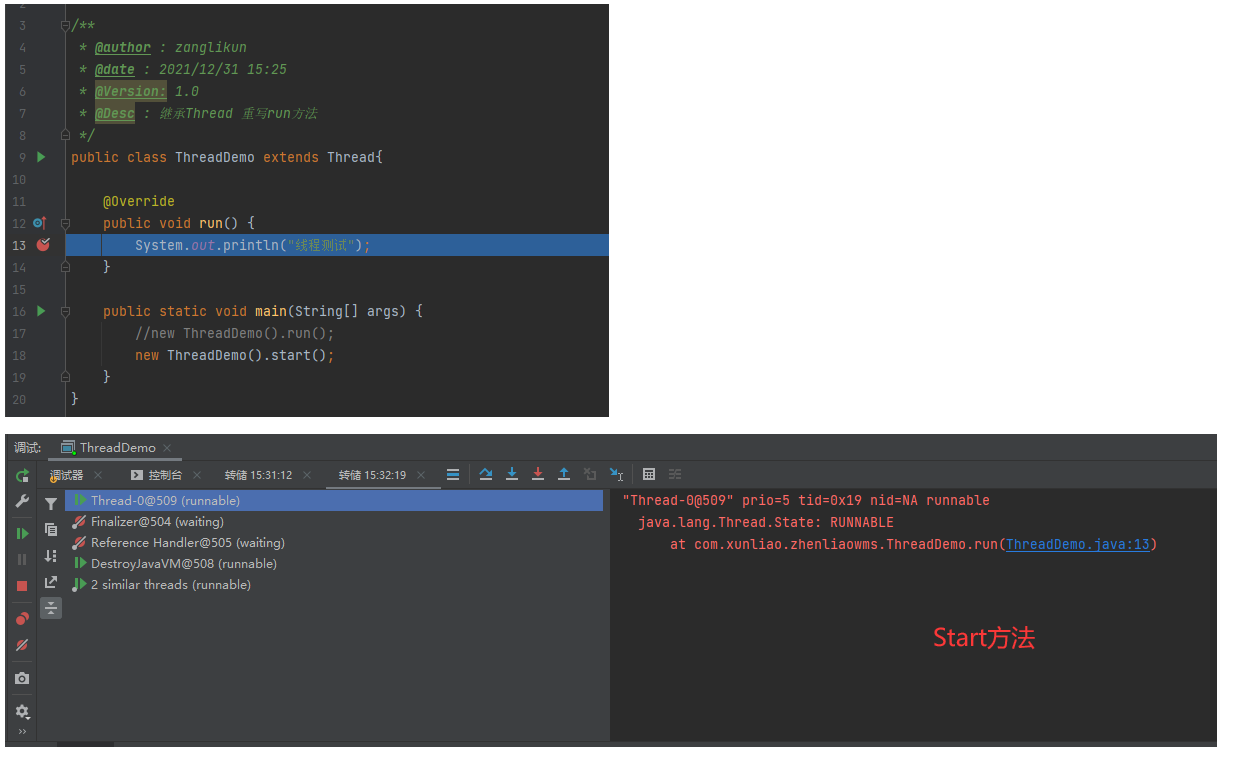Click the blue Step Into icon
The height and width of the screenshot is (758, 1253).
[x=512, y=474]
